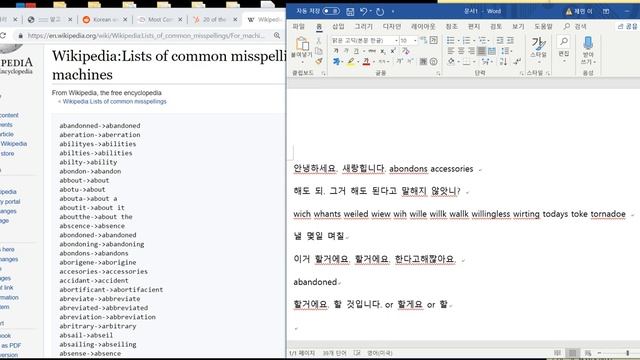Click the reload icon in the browser
The width and height of the screenshot is (640, 360).
tap(2, 36)
